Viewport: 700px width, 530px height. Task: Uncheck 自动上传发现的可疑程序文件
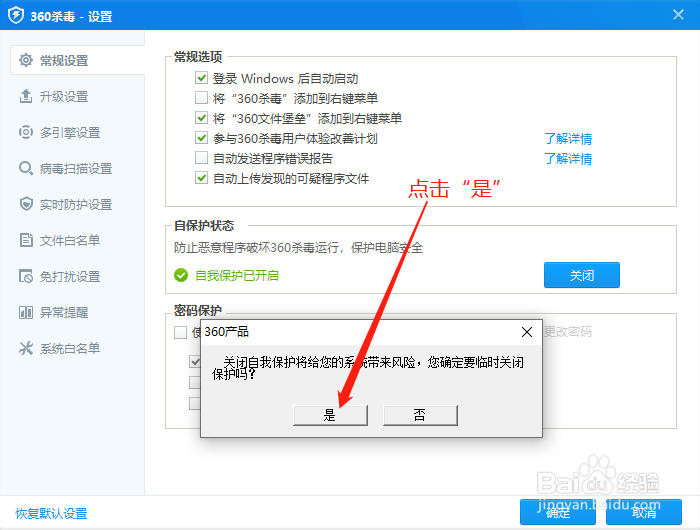[x=201, y=178]
